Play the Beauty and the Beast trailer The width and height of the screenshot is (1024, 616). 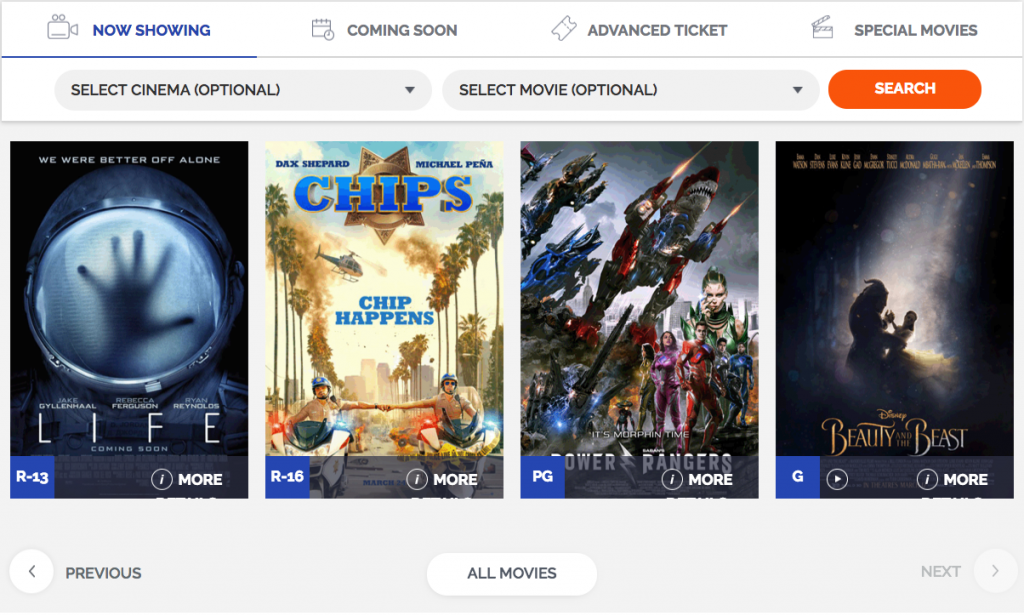tap(837, 479)
